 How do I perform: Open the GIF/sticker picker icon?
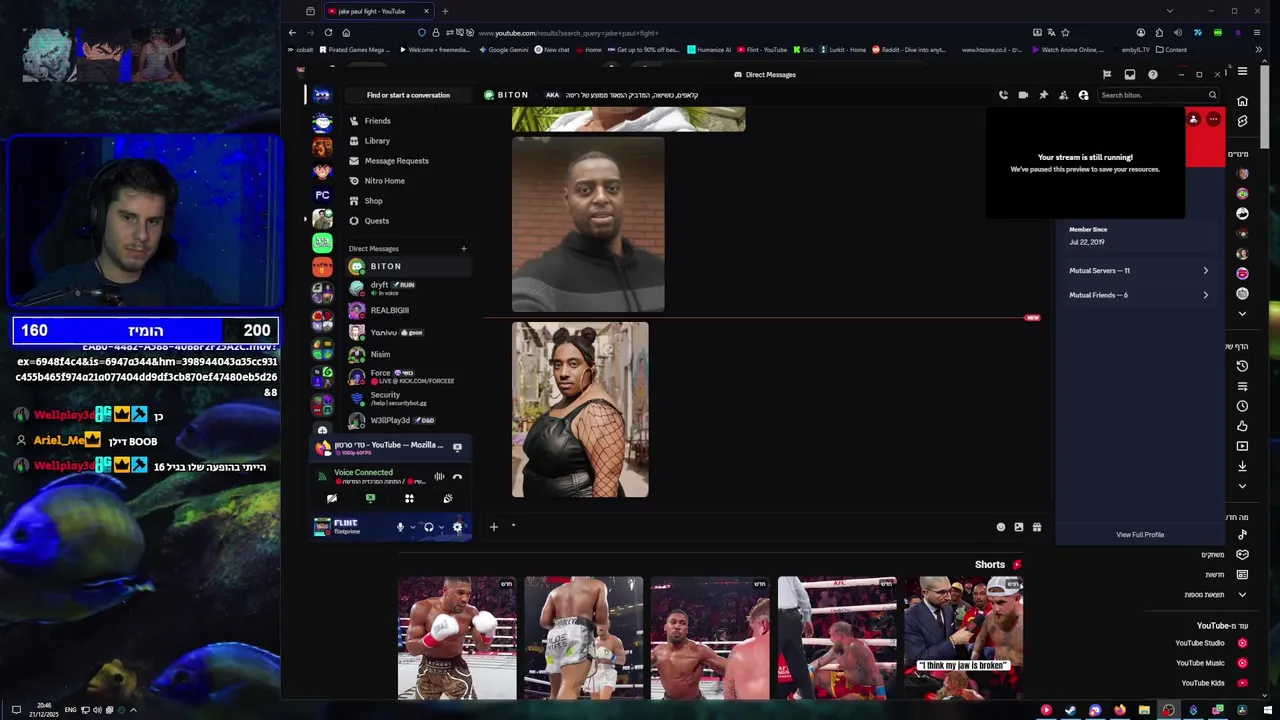tap(1019, 527)
